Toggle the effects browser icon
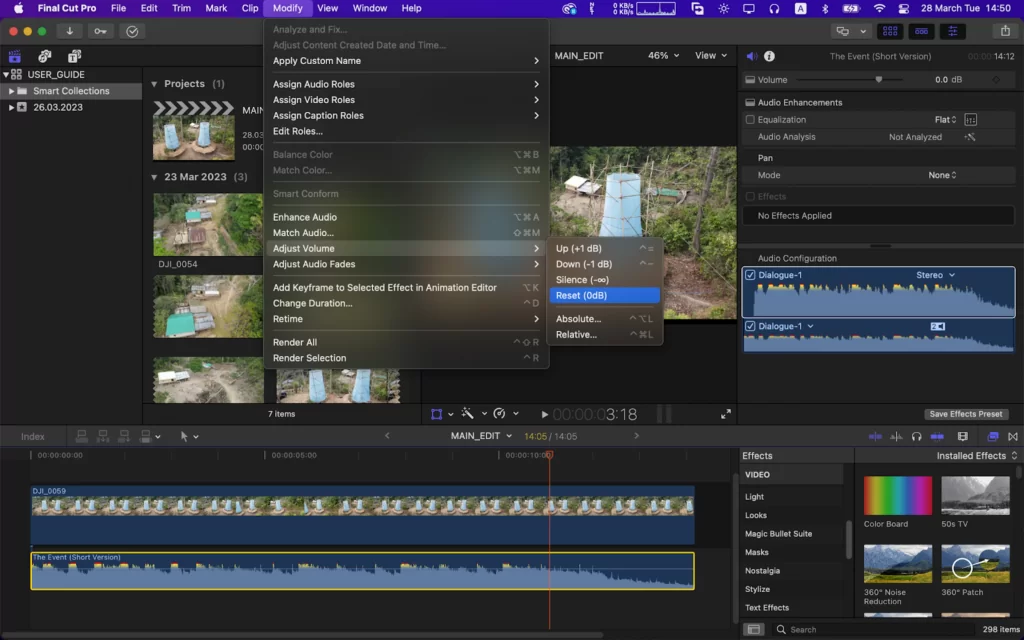 click(993, 436)
